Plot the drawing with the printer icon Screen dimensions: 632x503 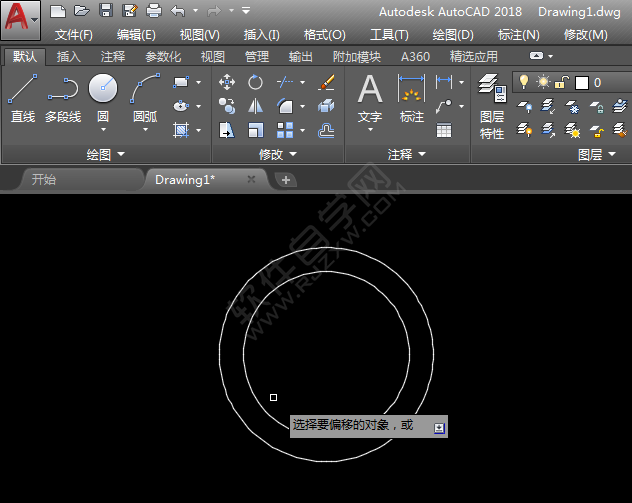[154, 10]
